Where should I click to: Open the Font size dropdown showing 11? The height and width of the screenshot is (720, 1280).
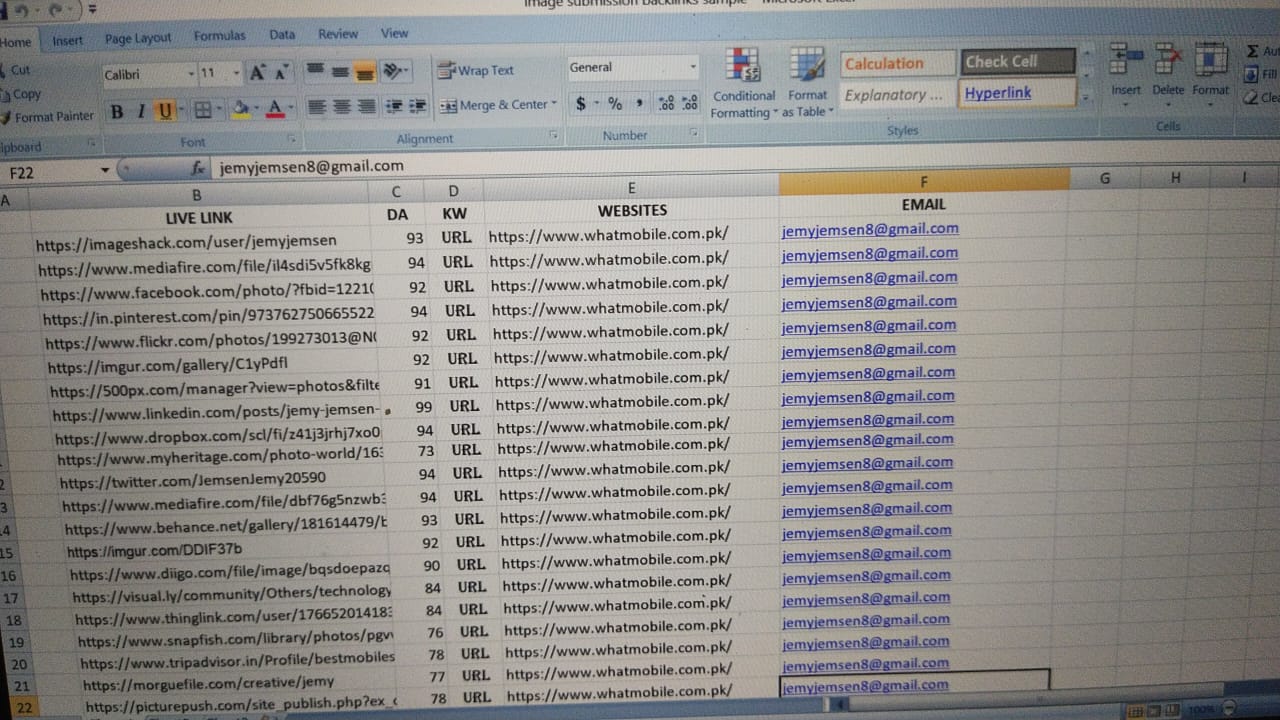click(x=236, y=73)
